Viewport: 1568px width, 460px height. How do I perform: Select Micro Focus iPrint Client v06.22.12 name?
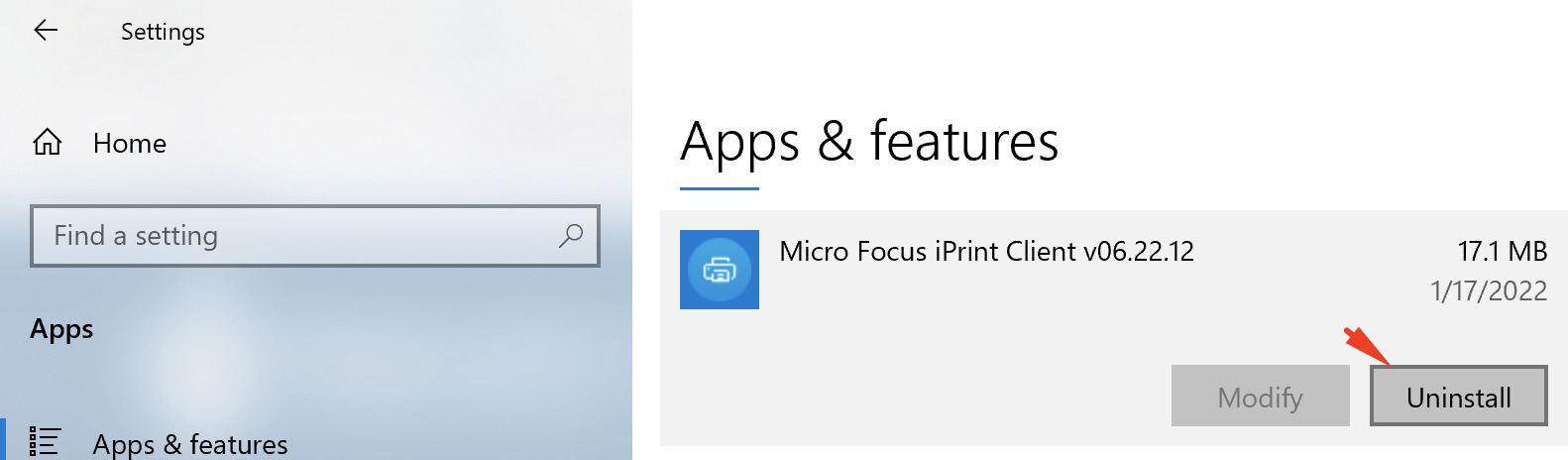coord(986,251)
